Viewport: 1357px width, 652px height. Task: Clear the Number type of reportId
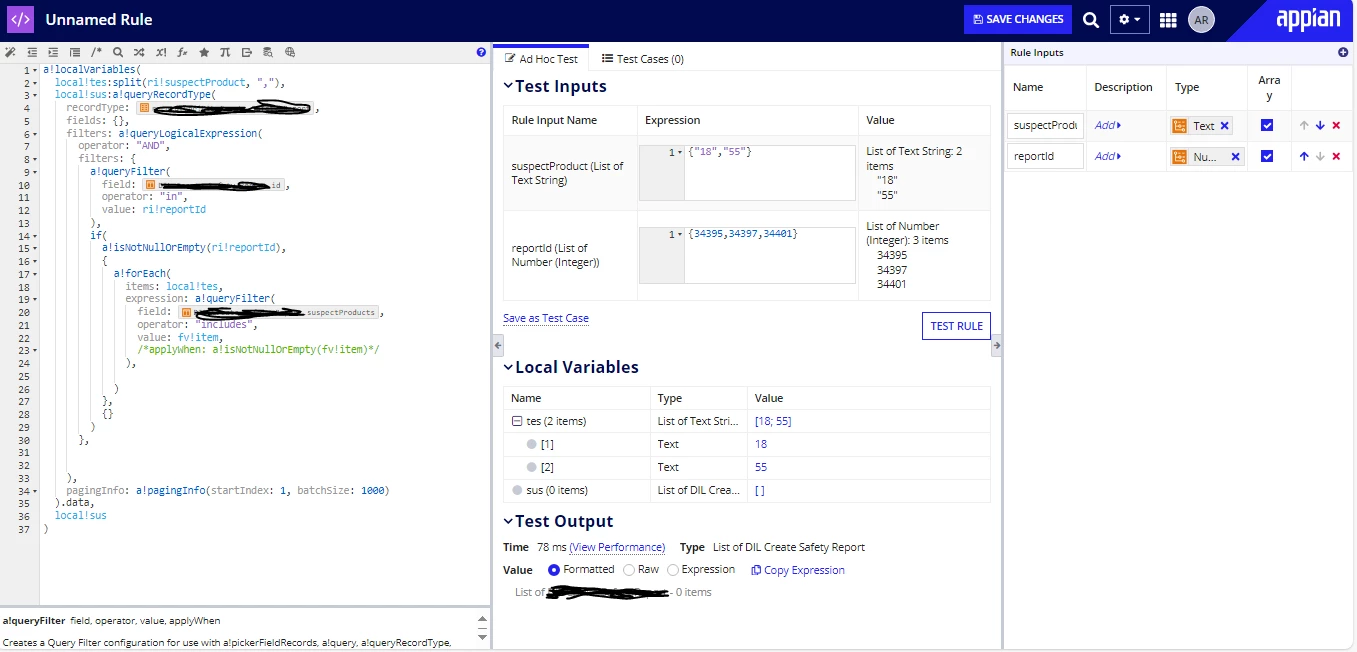tap(1235, 157)
